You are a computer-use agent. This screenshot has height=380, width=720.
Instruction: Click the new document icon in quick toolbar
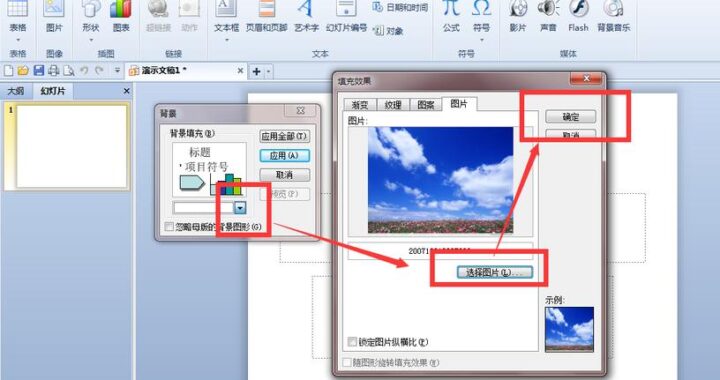pos(8,71)
